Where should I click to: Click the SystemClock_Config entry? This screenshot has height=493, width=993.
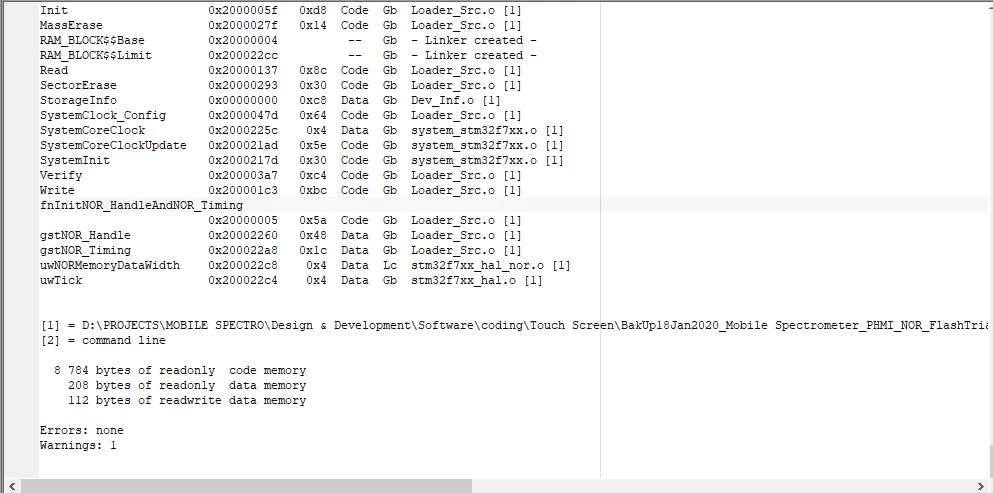(x=103, y=115)
